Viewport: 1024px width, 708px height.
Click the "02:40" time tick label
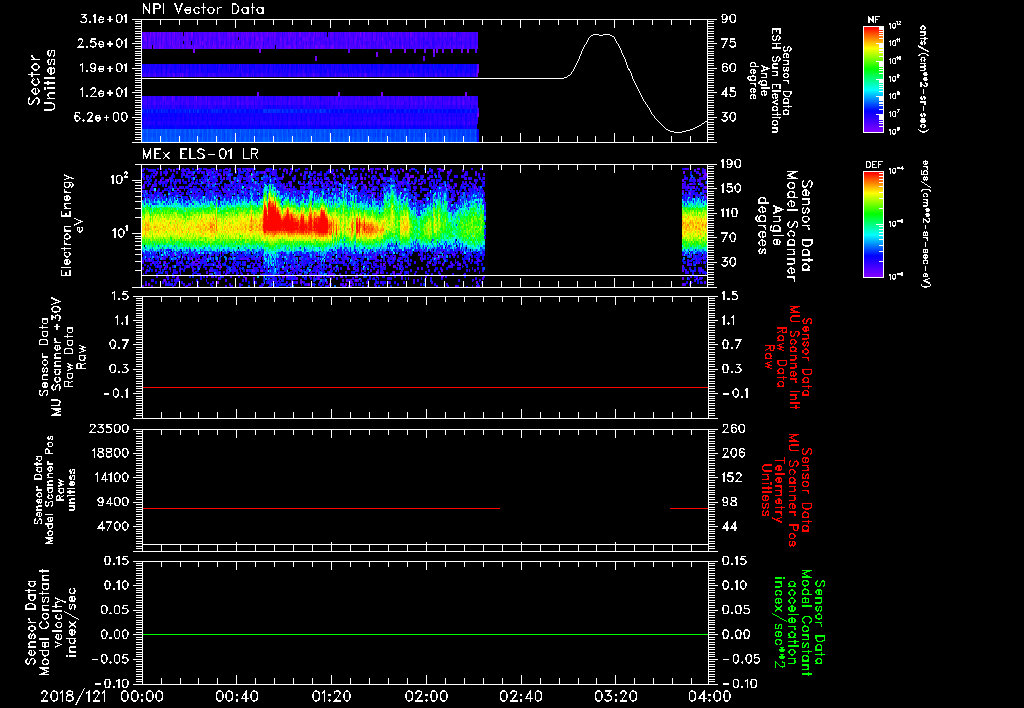pos(520,696)
